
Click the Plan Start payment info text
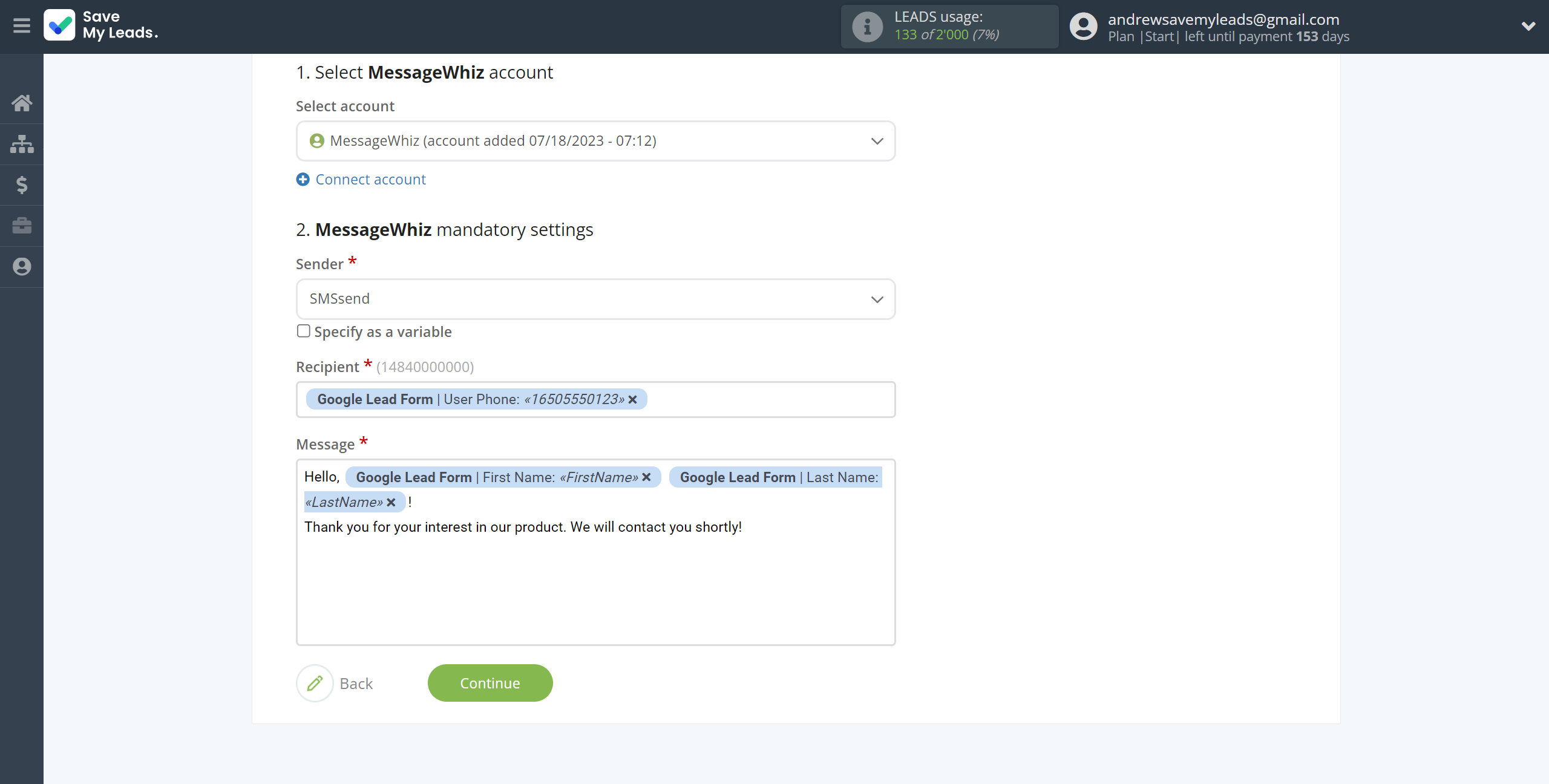click(1228, 36)
